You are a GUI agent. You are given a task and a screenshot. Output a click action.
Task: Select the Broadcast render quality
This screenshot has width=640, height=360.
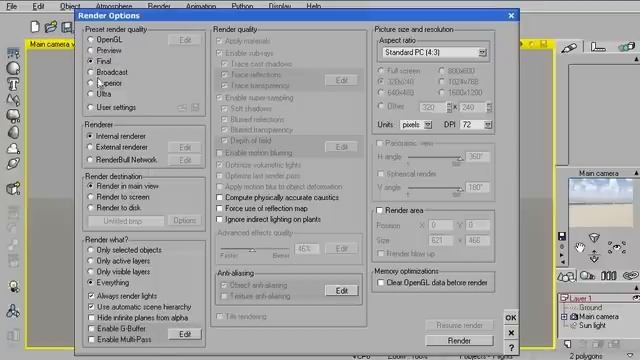[91, 72]
